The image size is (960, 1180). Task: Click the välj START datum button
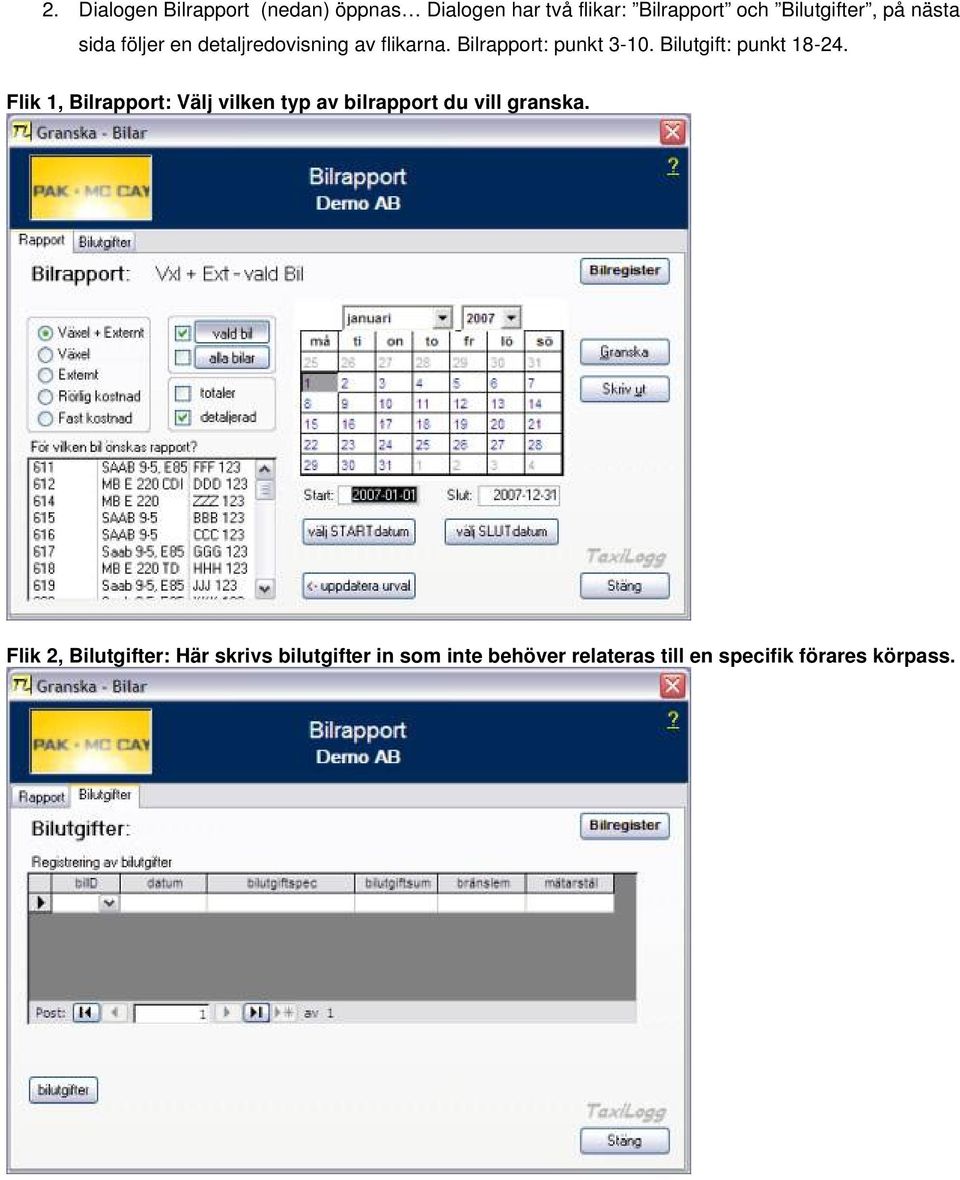(359, 531)
